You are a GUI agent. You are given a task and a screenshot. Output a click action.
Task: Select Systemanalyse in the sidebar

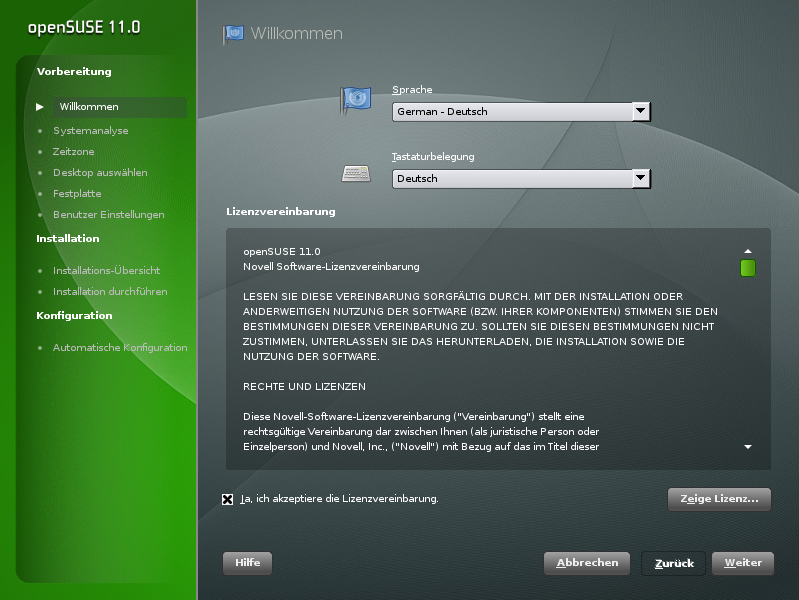point(91,131)
